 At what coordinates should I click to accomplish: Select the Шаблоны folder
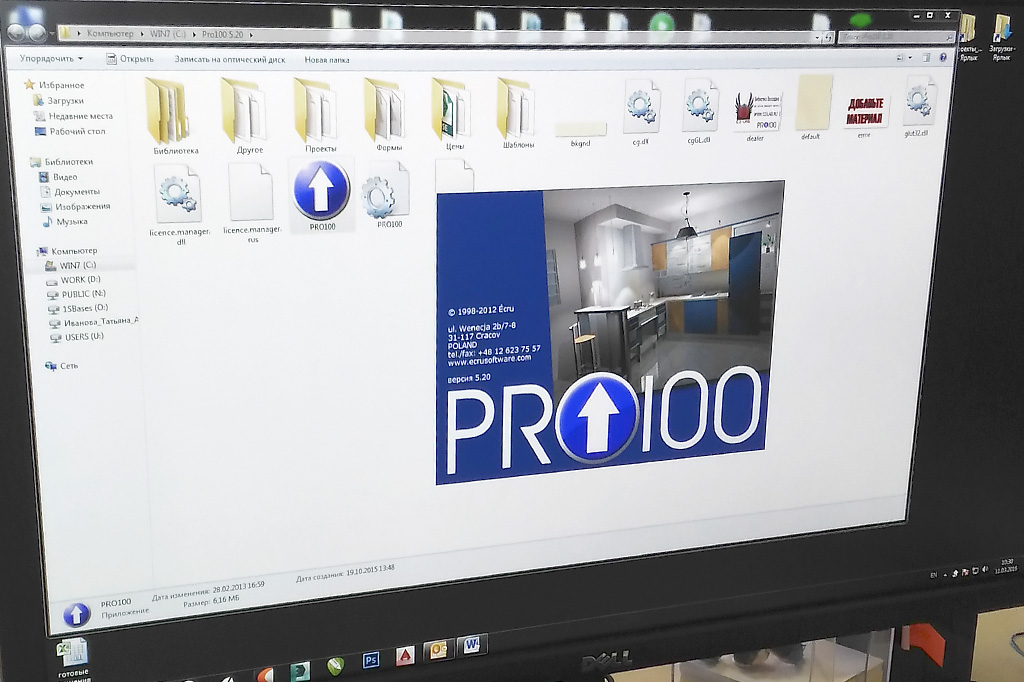coord(517,112)
